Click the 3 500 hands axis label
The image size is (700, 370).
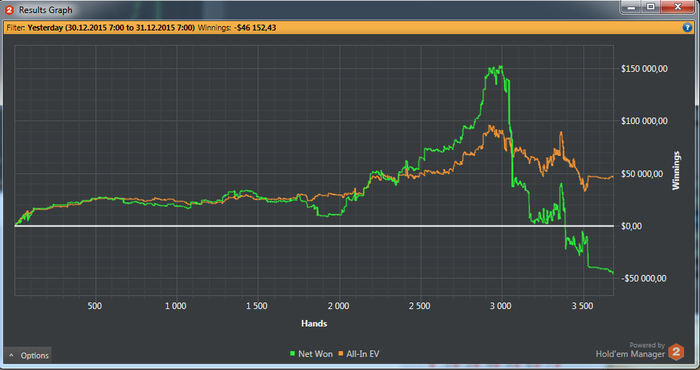[582, 306]
